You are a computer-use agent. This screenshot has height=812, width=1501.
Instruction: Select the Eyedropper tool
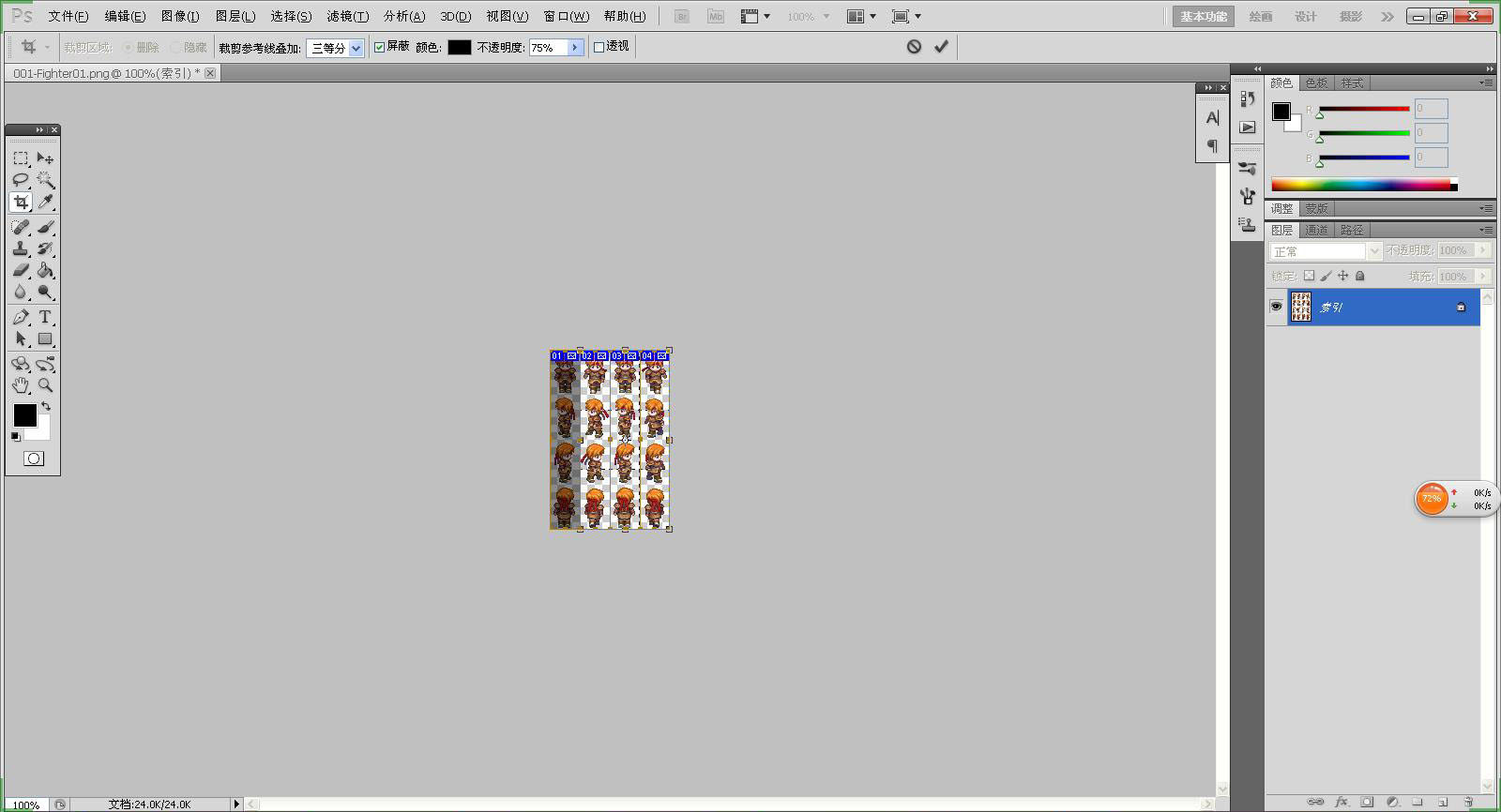(45, 202)
